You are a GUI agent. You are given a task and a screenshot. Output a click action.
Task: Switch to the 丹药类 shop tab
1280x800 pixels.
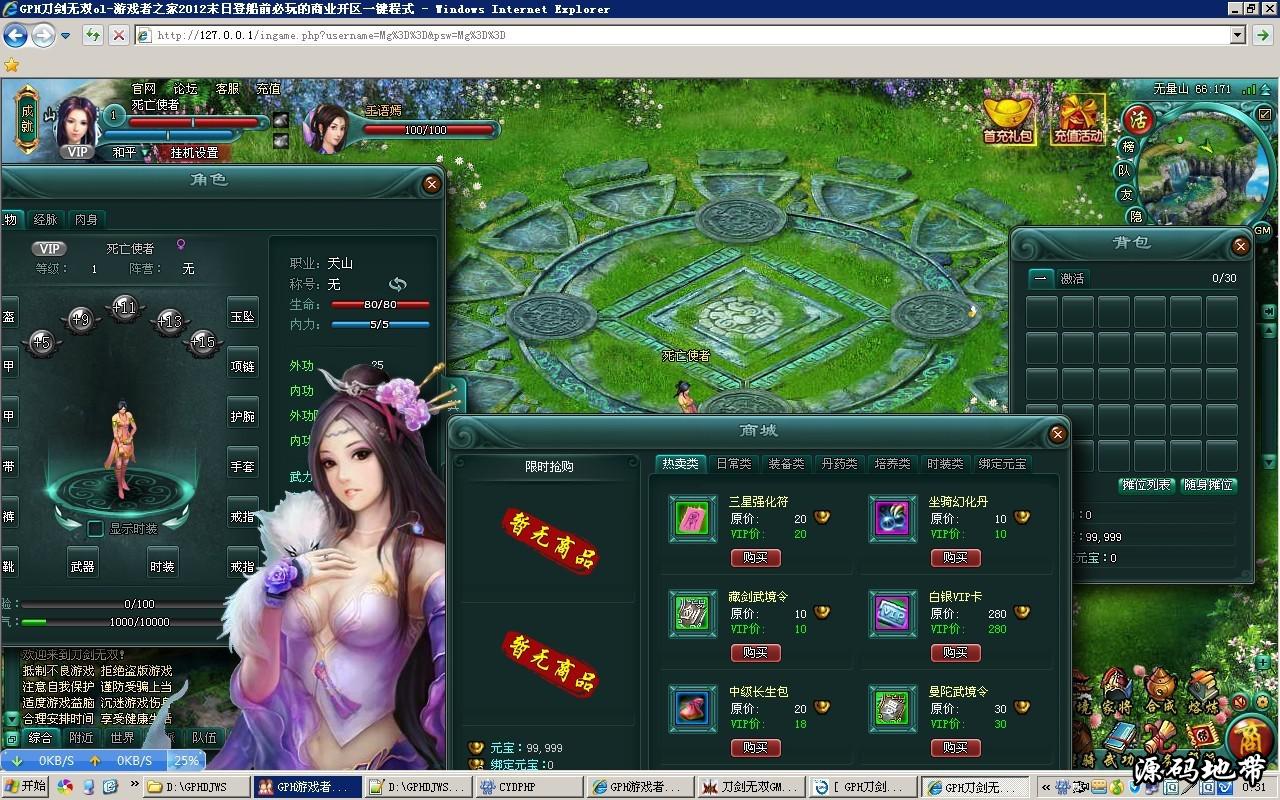pos(839,464)
